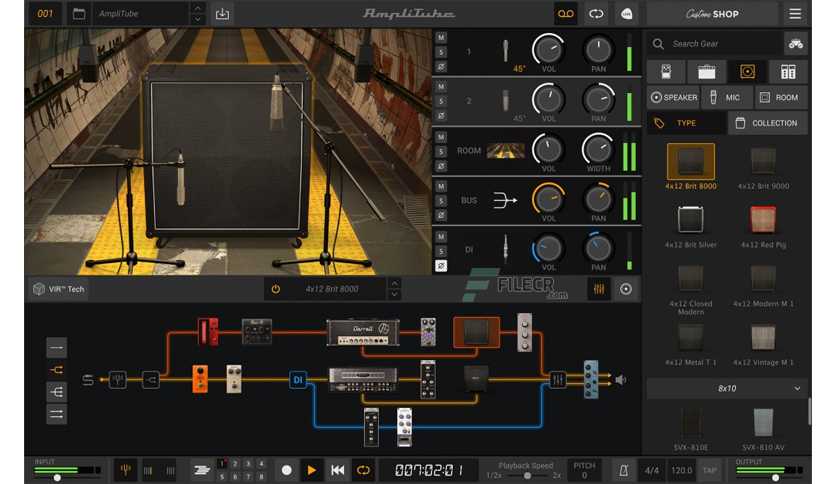Click the 120.0 tempo value
Image resolution: width=836 pixels, height=484 pixels.
(681, 470)
